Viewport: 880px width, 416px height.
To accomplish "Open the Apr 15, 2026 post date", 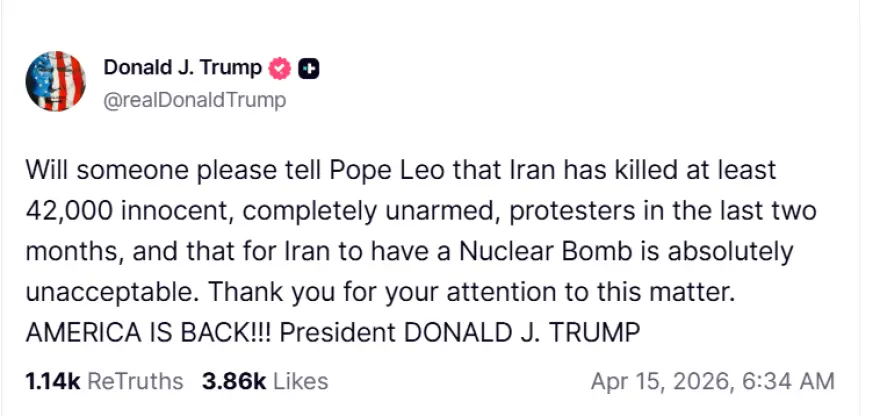I will pyautogui.click(x=665, y=381).
